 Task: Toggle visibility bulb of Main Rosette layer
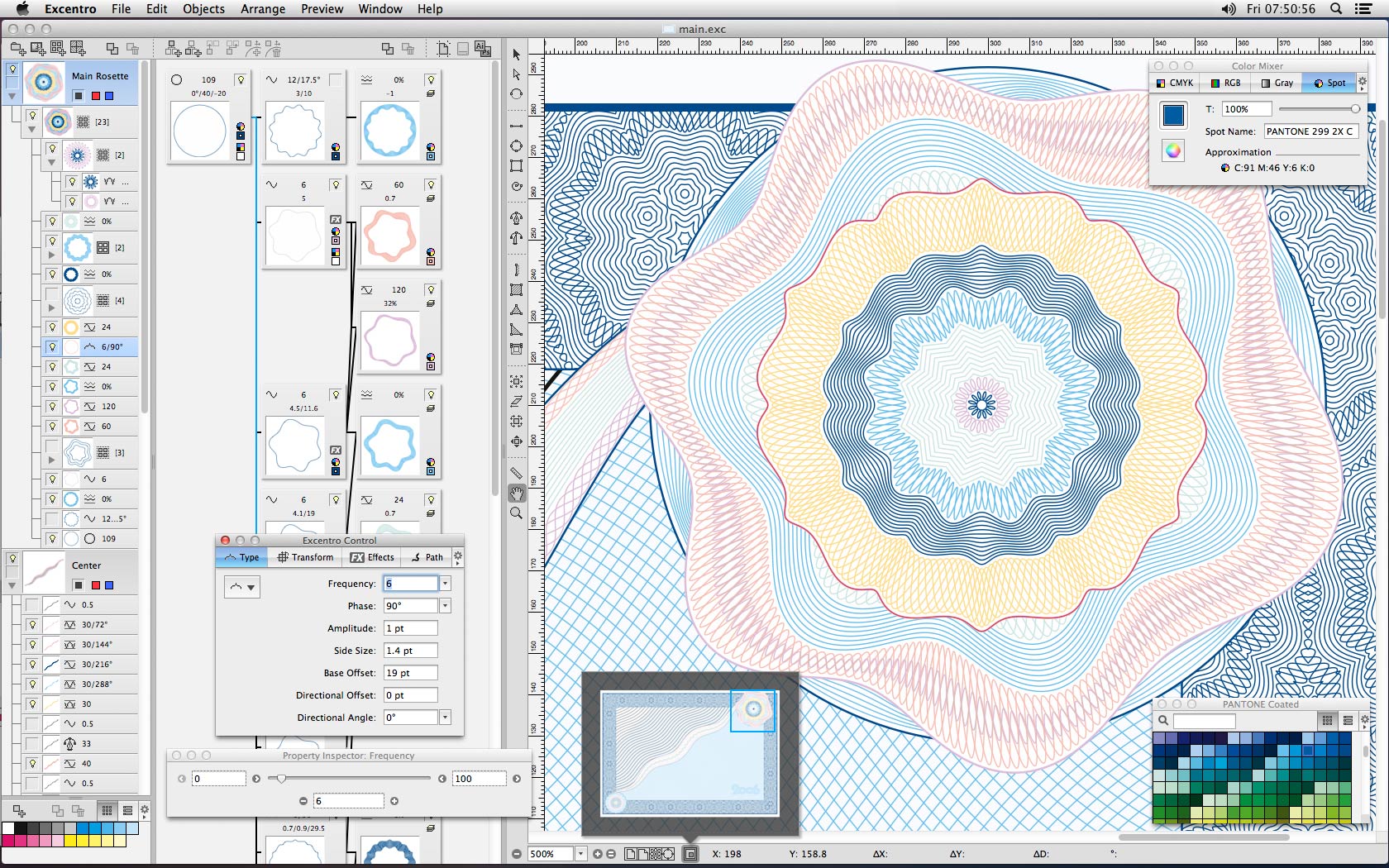pos(12,69)
